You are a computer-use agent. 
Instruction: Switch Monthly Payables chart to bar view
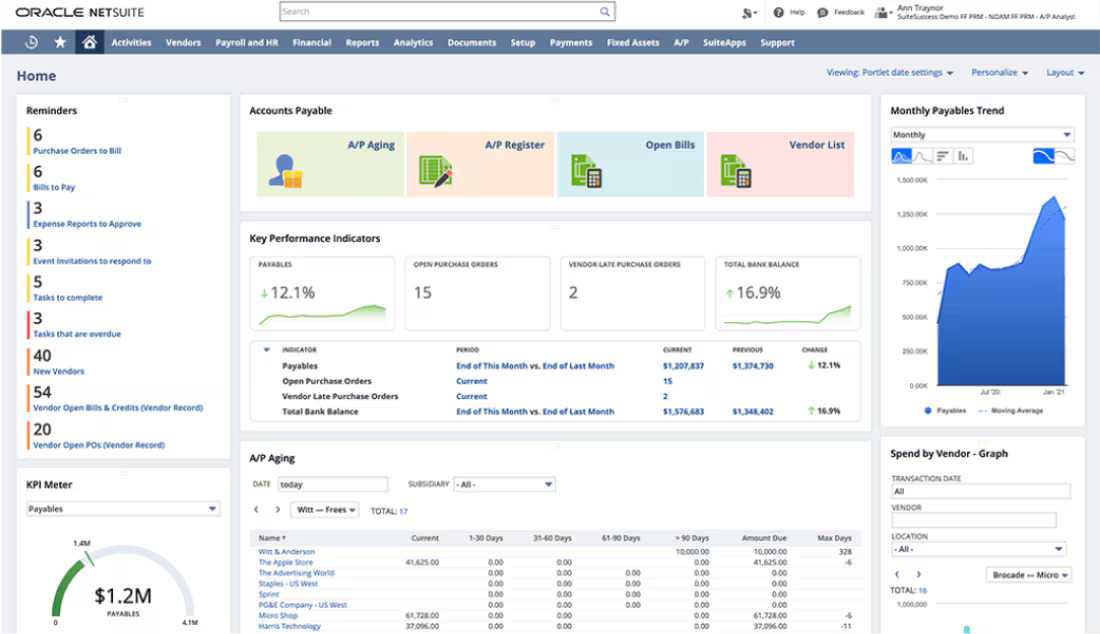coord(963,156)
